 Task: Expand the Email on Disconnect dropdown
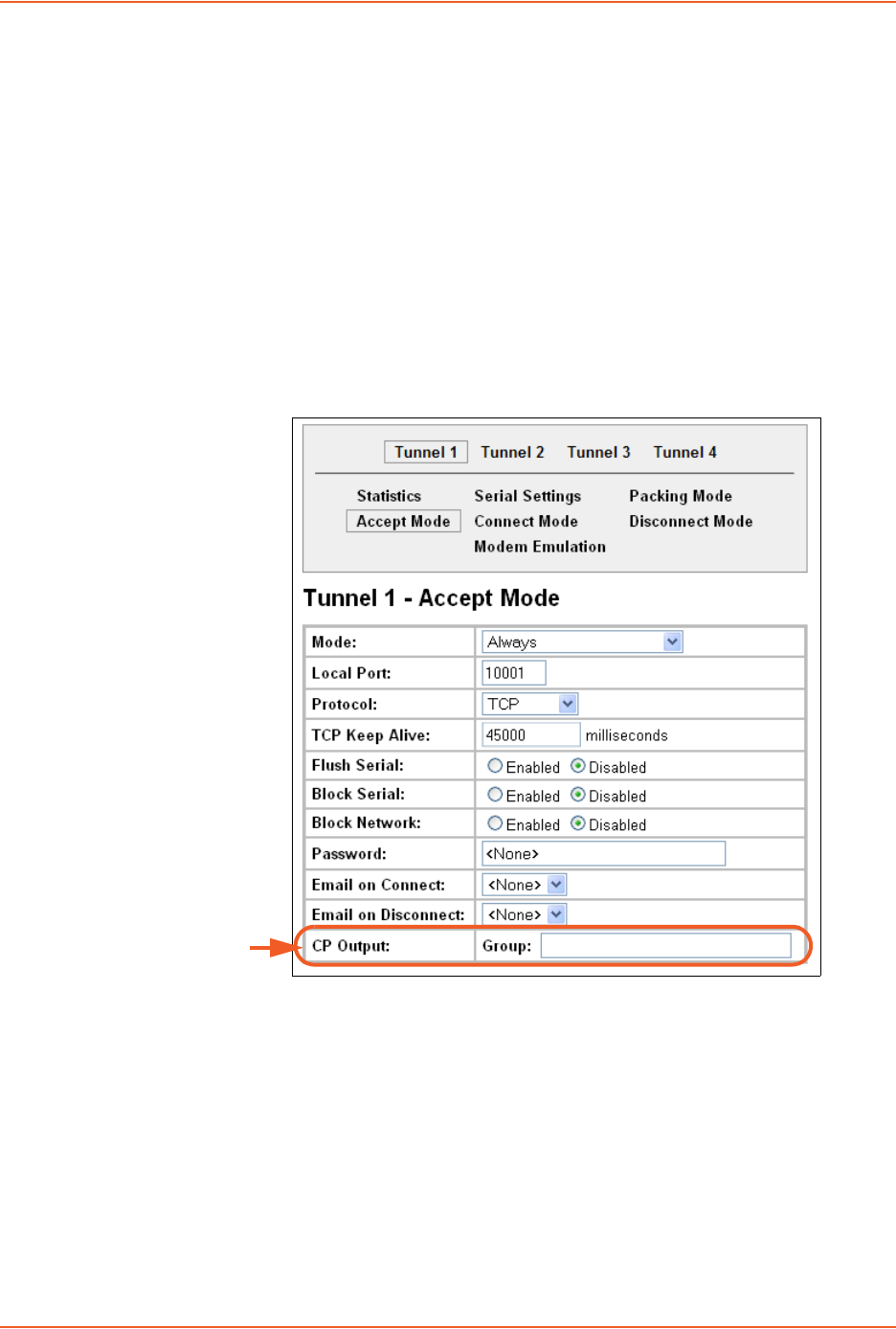click(524, 914)
